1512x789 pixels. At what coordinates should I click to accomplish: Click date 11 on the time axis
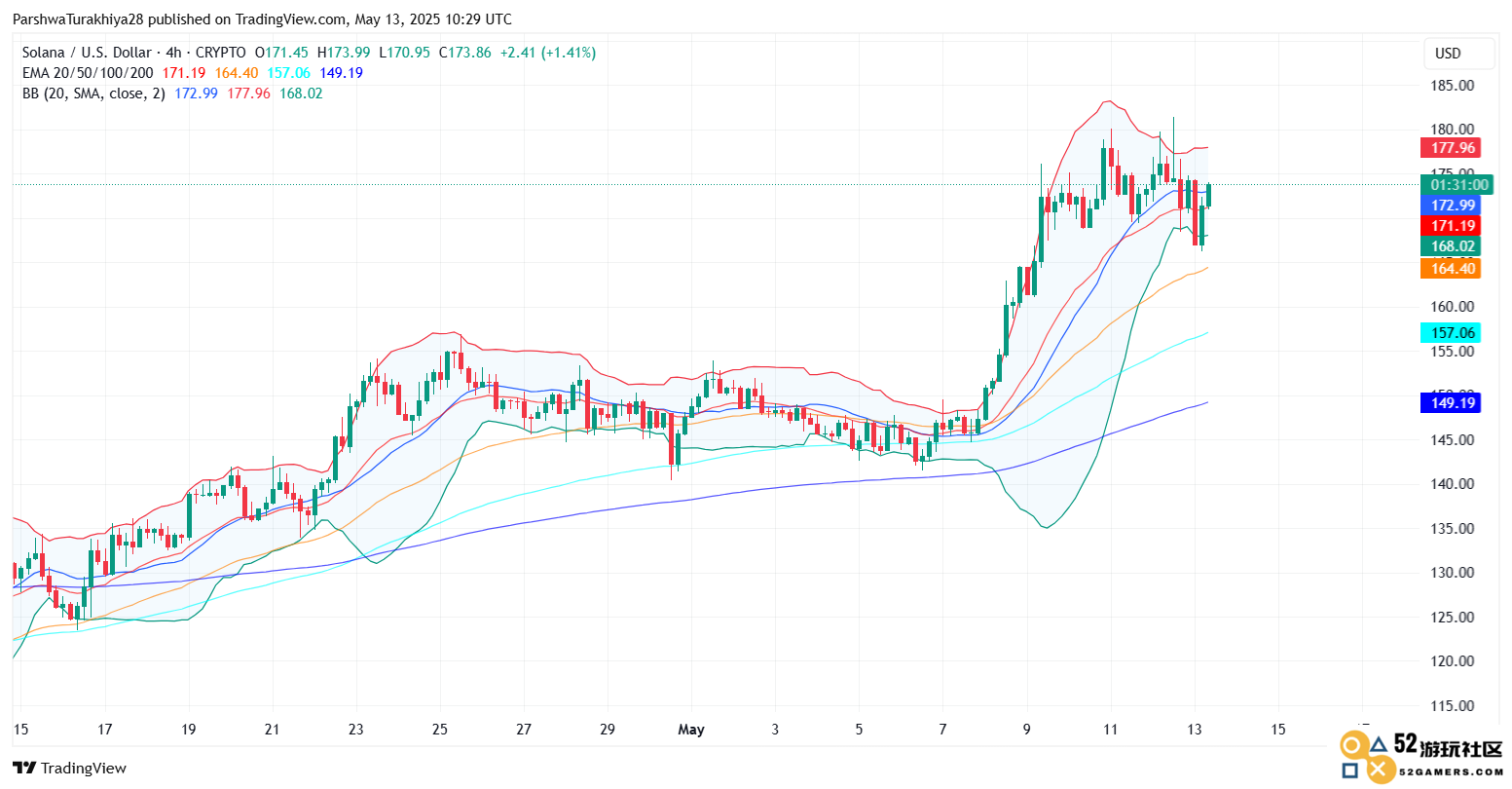[1111, 730]
